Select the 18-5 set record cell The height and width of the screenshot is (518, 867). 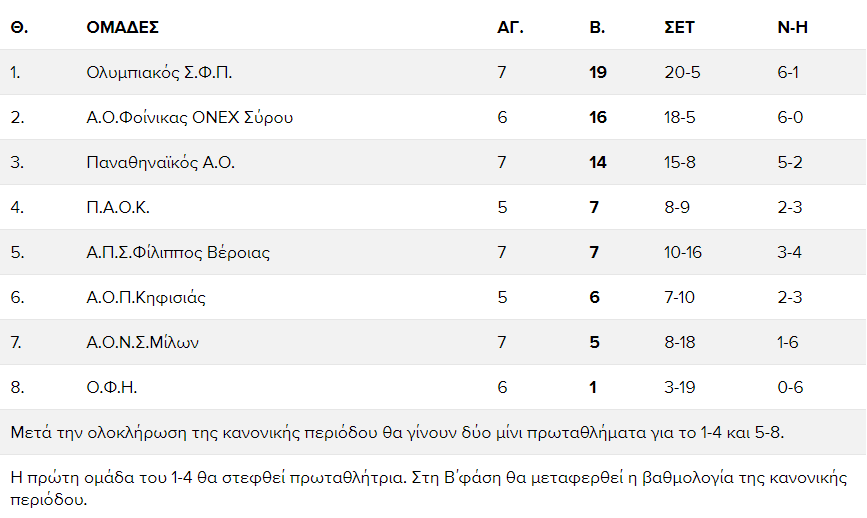click(x=681, y=117)
